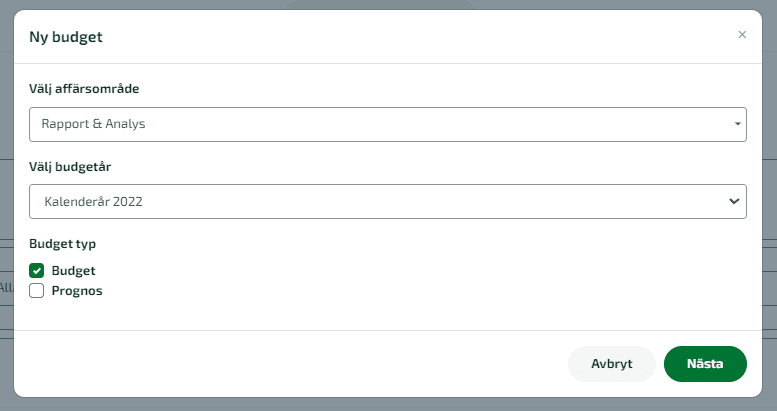
Task: Click the Prognos checkbox label text
Action: pyautogui.click(x=77, y=291)
